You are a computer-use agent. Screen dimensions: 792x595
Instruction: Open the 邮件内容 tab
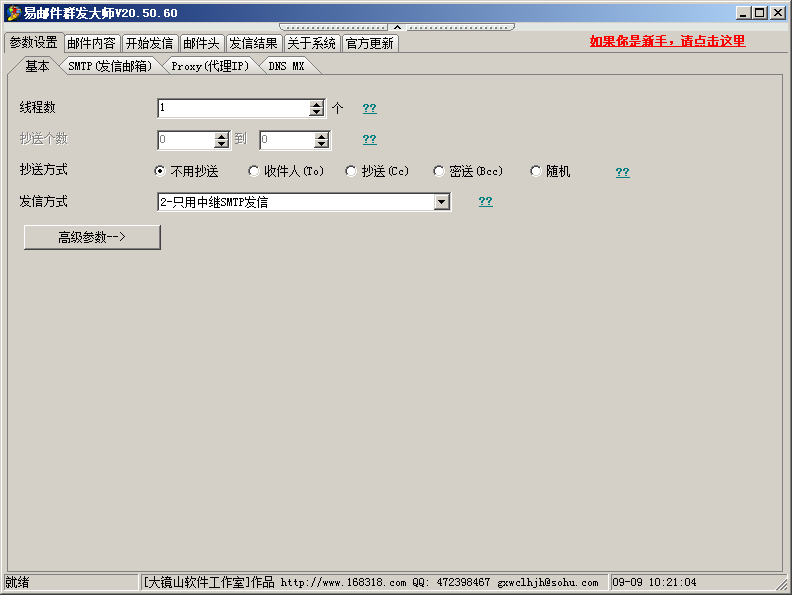coord(91,43)
